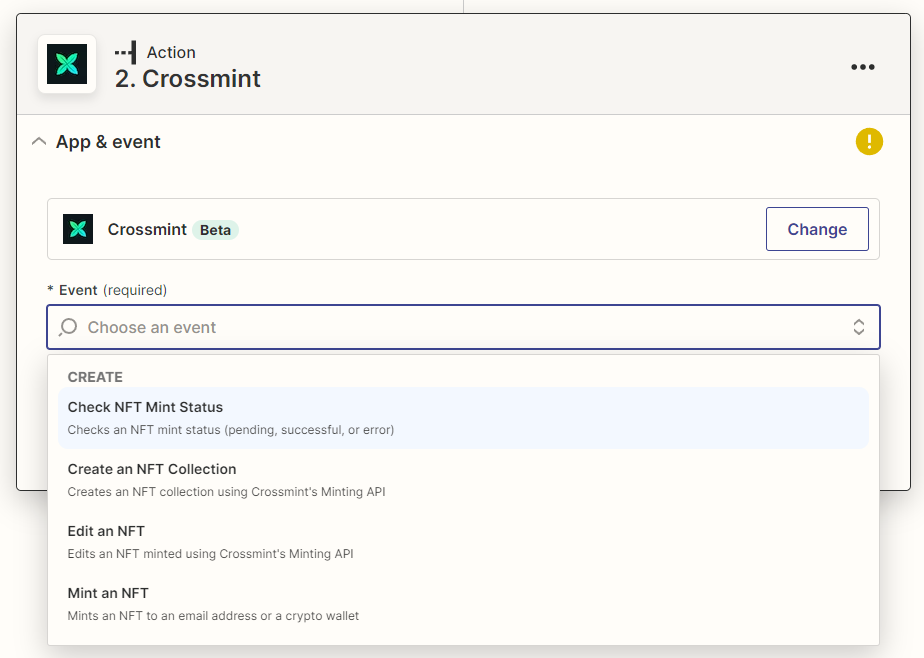924x658 pixels.
Task: Select the Create an NFT Collection event
Action: (x=463, y=480)
